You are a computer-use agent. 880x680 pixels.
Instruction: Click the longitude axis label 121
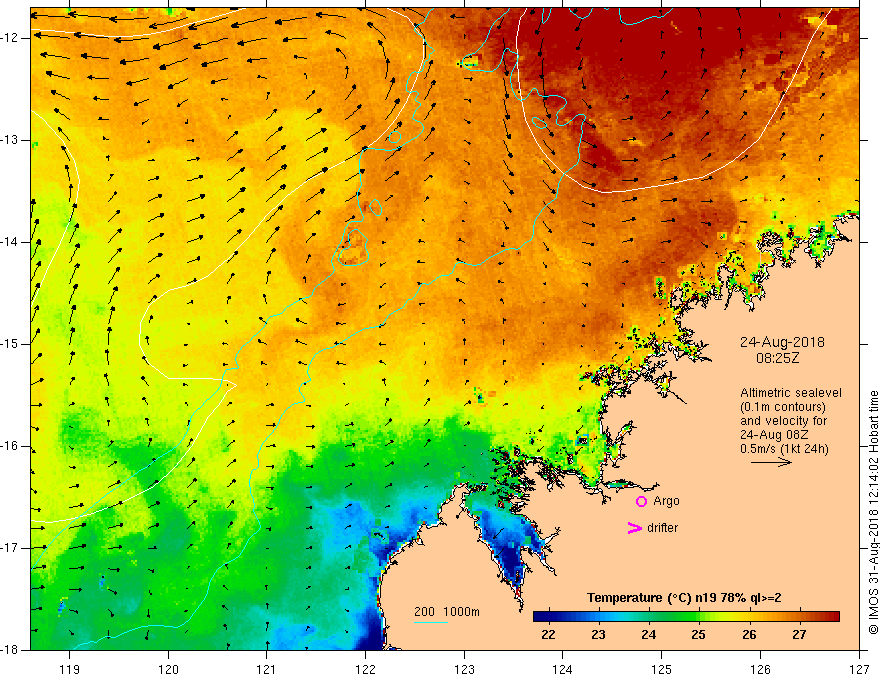(x=267, y=669)
